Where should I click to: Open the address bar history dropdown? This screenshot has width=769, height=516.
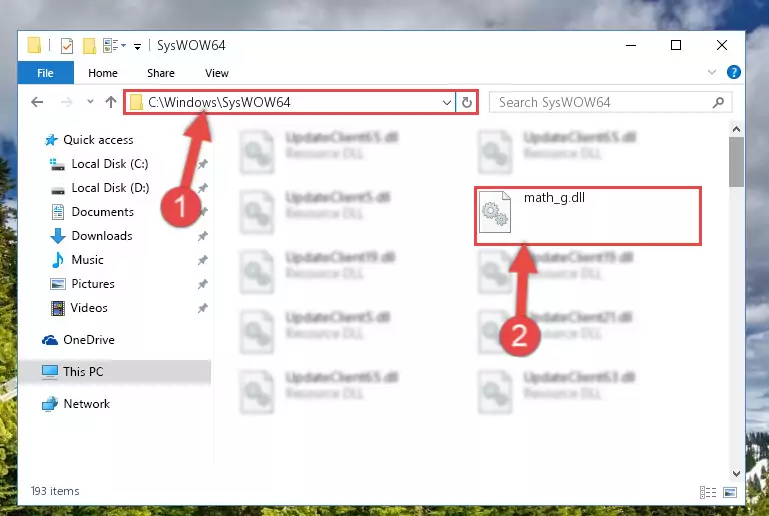[x=447, y=103]
